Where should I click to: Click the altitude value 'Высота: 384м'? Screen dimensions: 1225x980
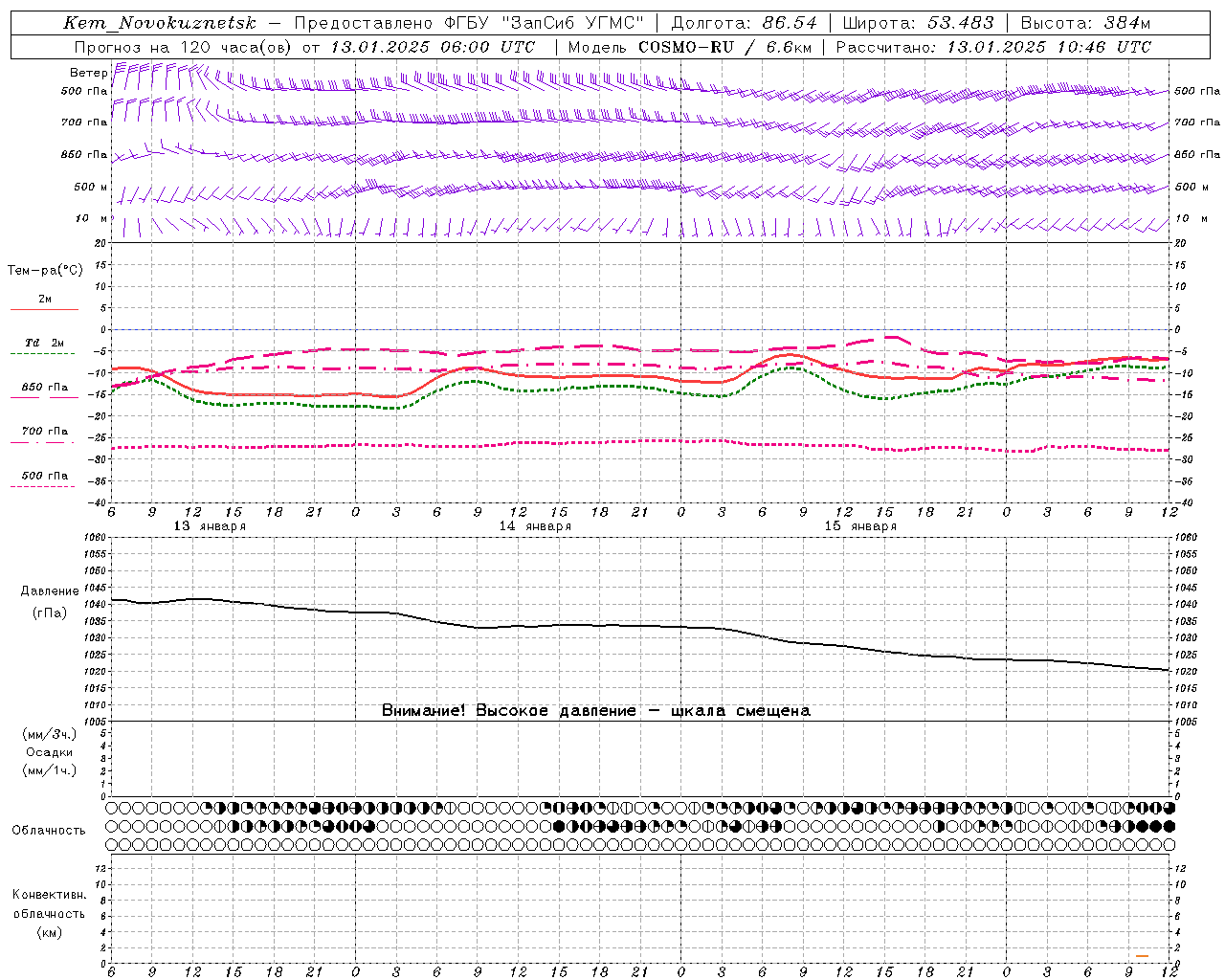coord(1085,23)
